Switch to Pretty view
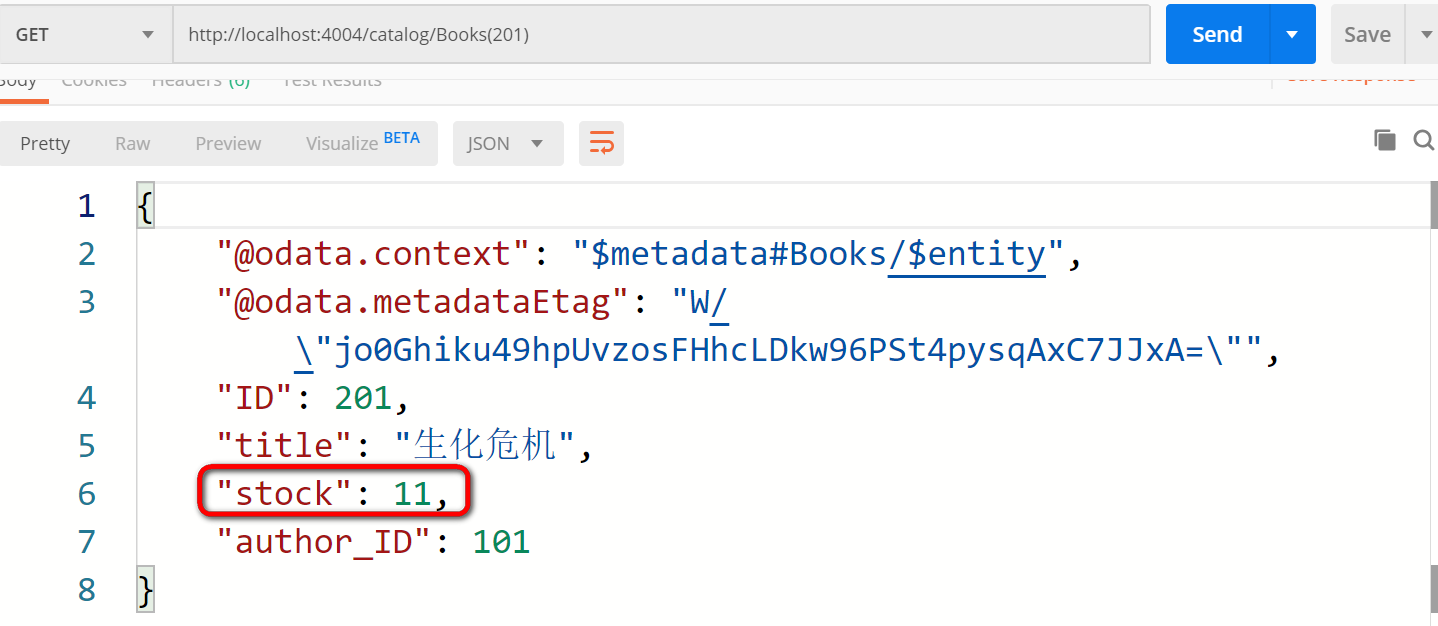Viewport: 1438px width, 626px height. [x=45, y=143]
